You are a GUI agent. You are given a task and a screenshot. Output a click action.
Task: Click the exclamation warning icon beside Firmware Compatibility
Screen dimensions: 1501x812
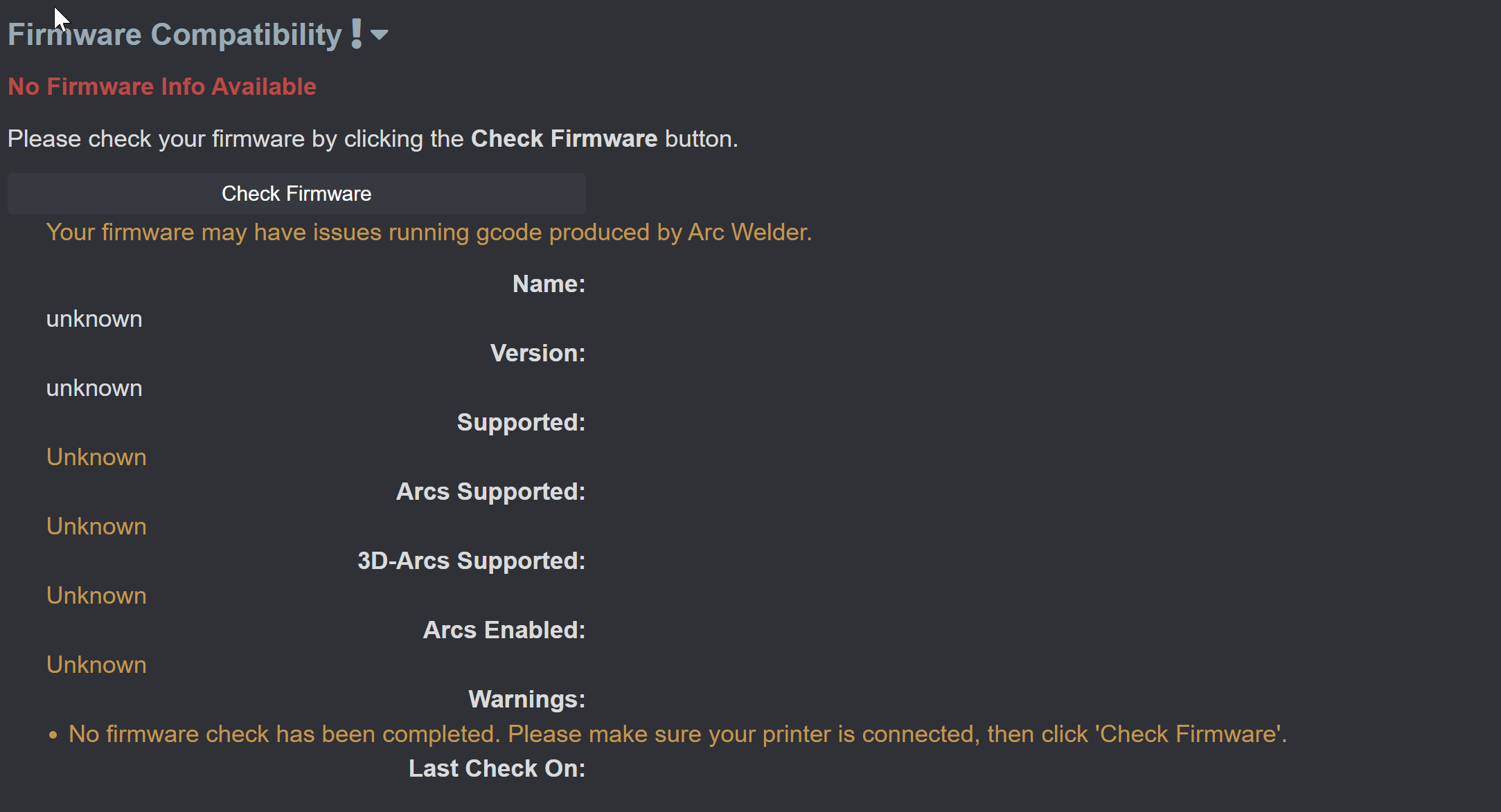click(355, 33)
